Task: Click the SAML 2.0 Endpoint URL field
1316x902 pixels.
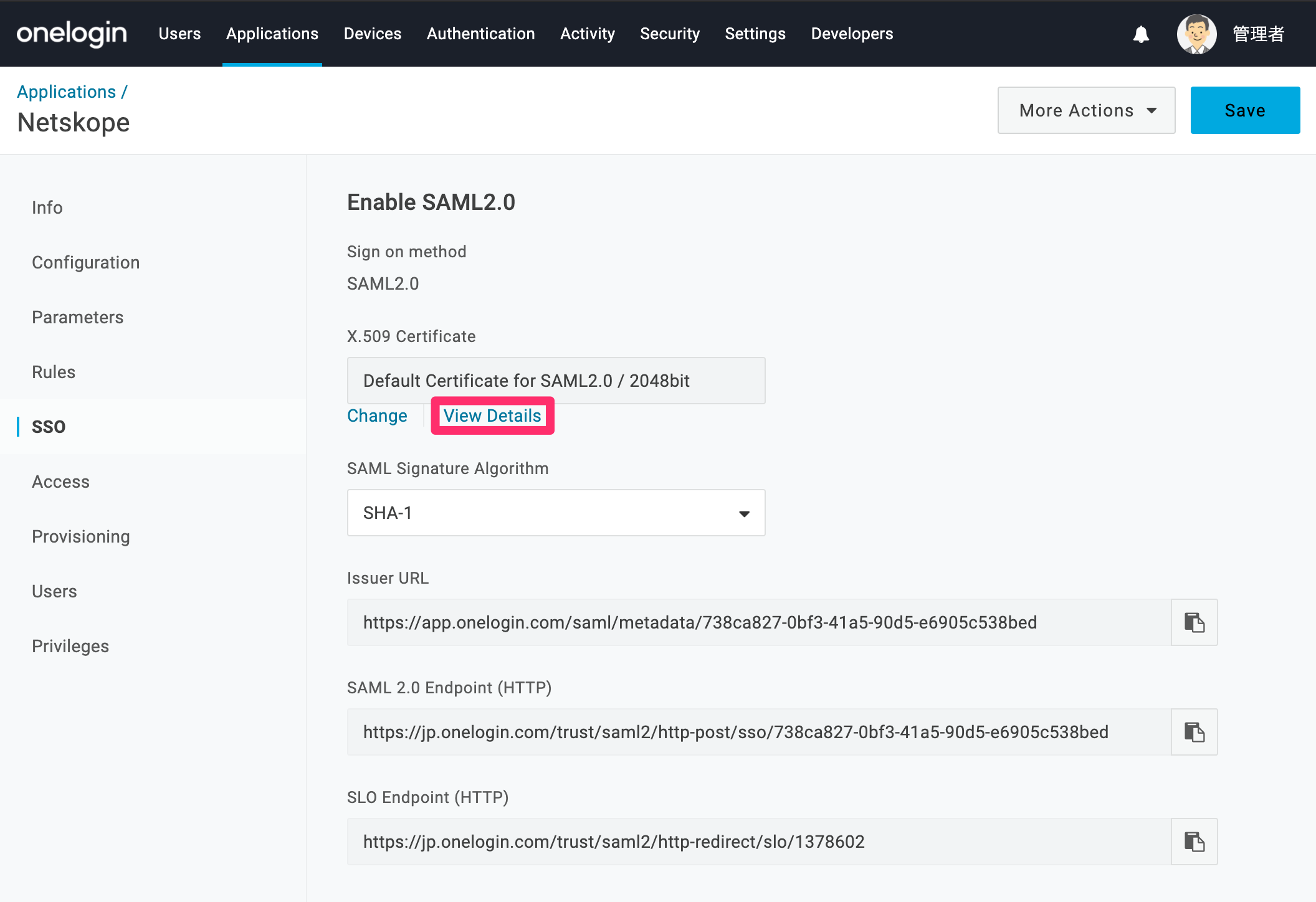Action: click(759, 732)
